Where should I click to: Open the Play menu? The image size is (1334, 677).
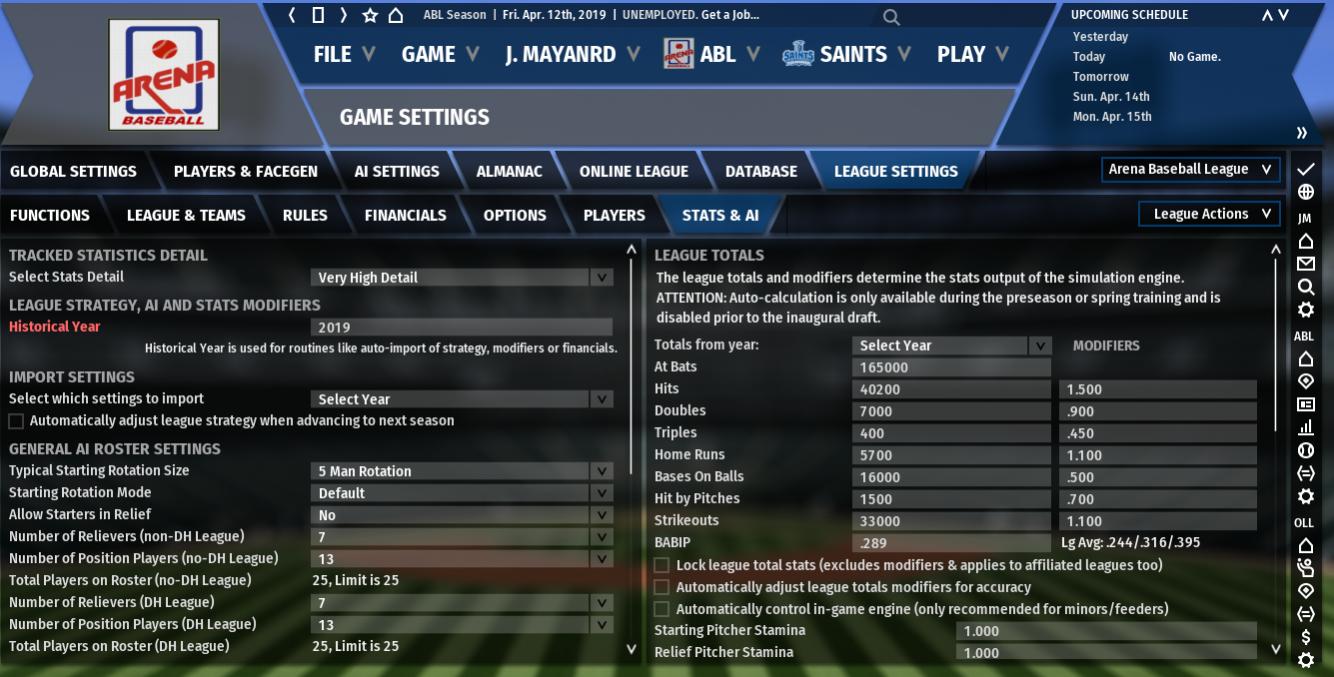(972, 55)
